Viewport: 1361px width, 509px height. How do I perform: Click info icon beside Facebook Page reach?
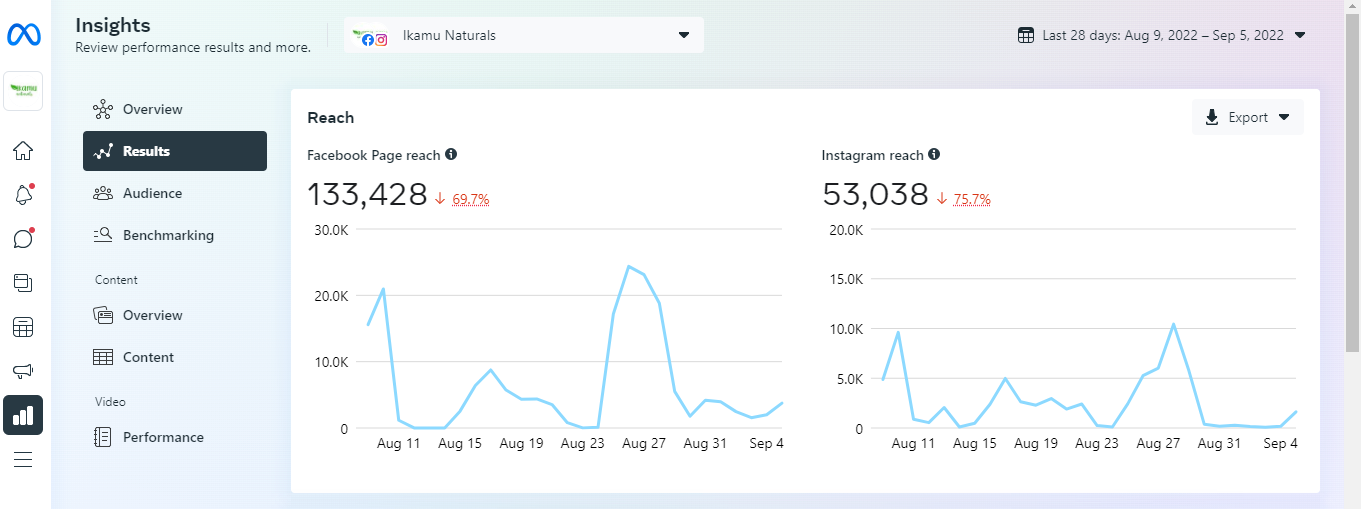tap(451, 155)
